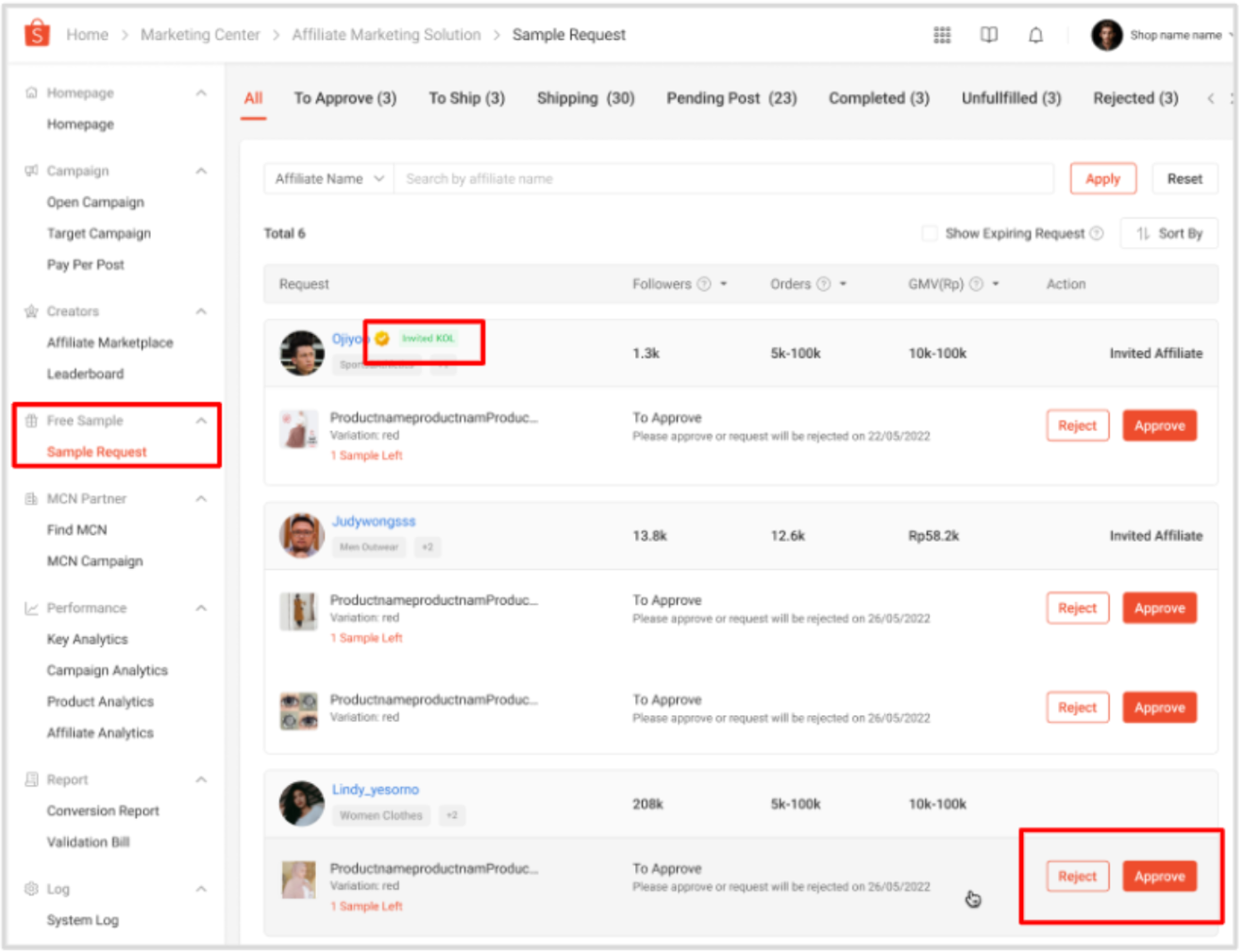1242x952 pixels.
Task: Click the Apply filter button
Action: click(1102, 178)
